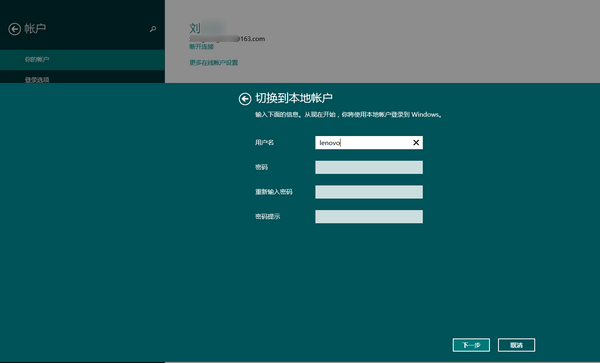Image resolution: width=600 pixels, height=363 pixels.
Task: Click the 帐户 sidebar title text
Action: tap(35, 29)
